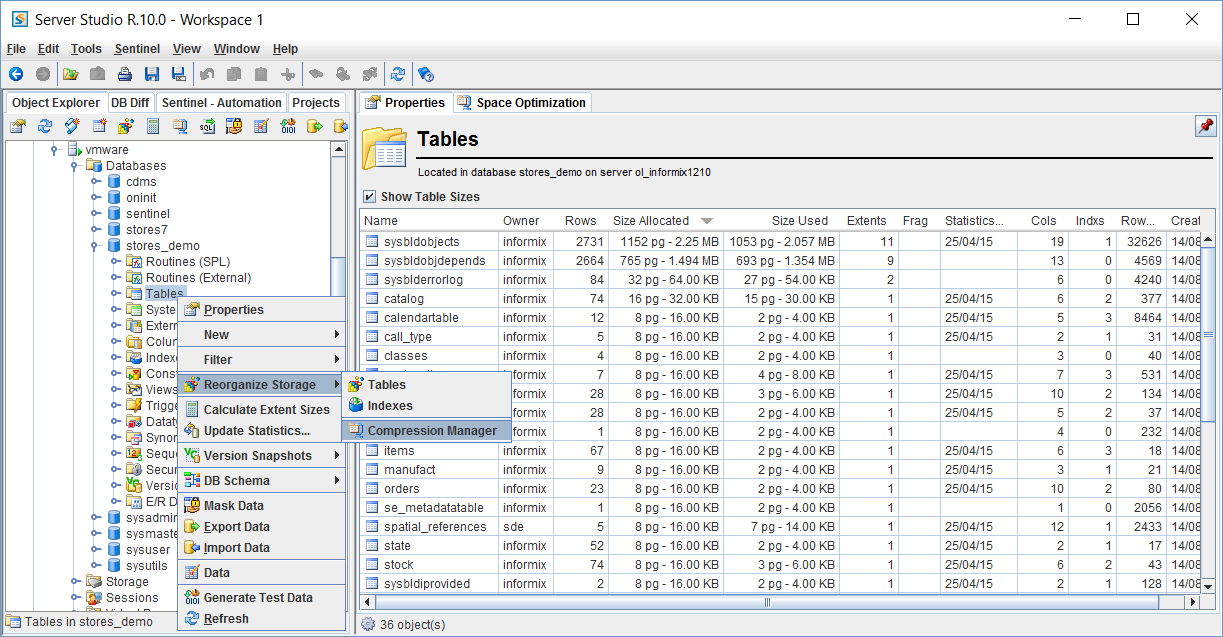1223x637 pixels.
Task: Open the DB Diff tab
Action: (x=130, y=103)
